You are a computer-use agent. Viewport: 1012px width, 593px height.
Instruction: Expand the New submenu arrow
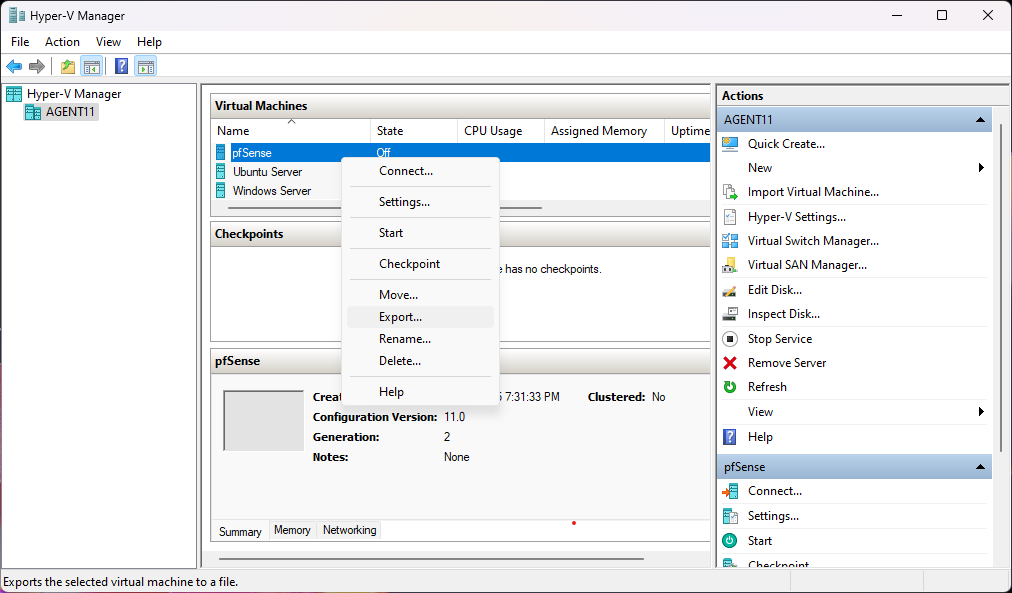[x=981, y=168]
